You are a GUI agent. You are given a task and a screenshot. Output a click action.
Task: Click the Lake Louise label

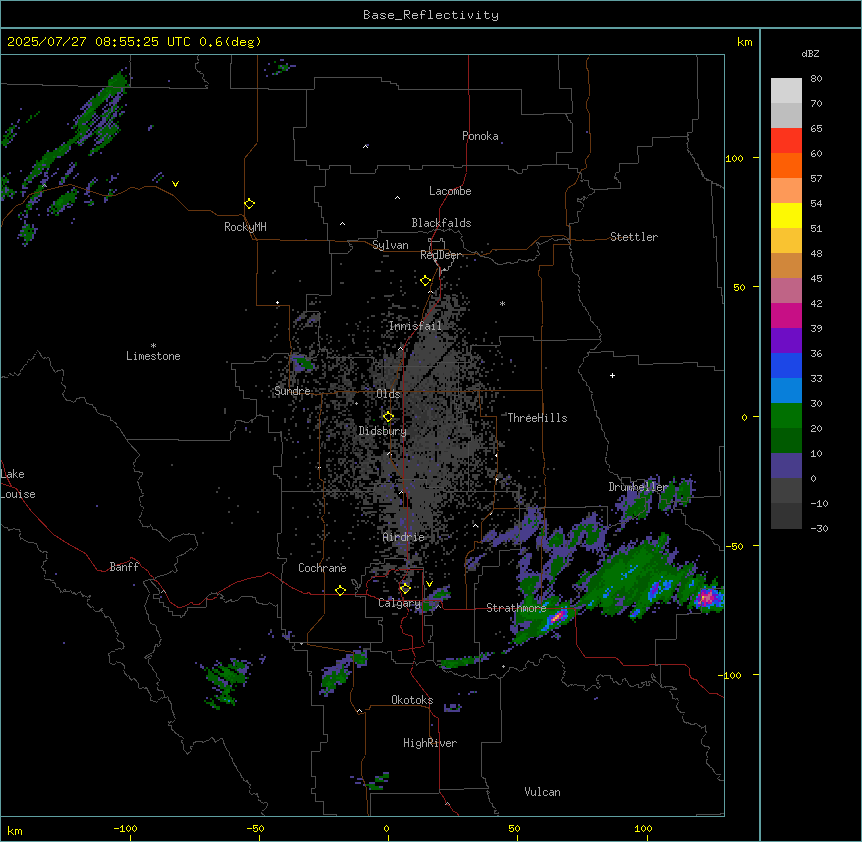point(18,484)
